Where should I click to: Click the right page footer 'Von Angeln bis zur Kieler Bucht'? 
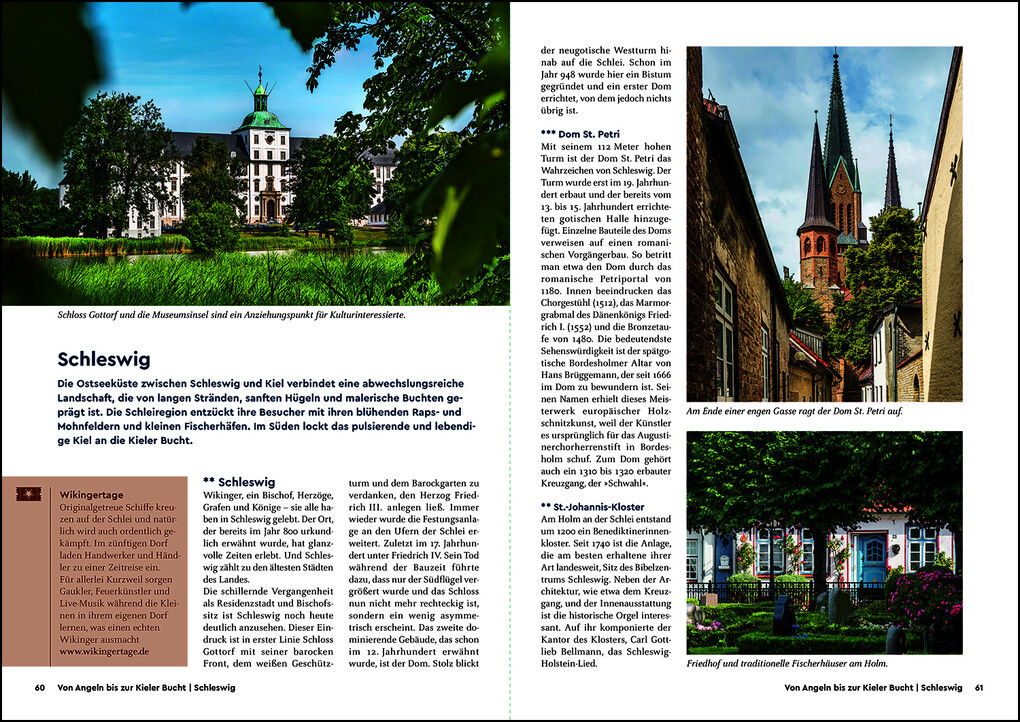(x=849, y=688)
